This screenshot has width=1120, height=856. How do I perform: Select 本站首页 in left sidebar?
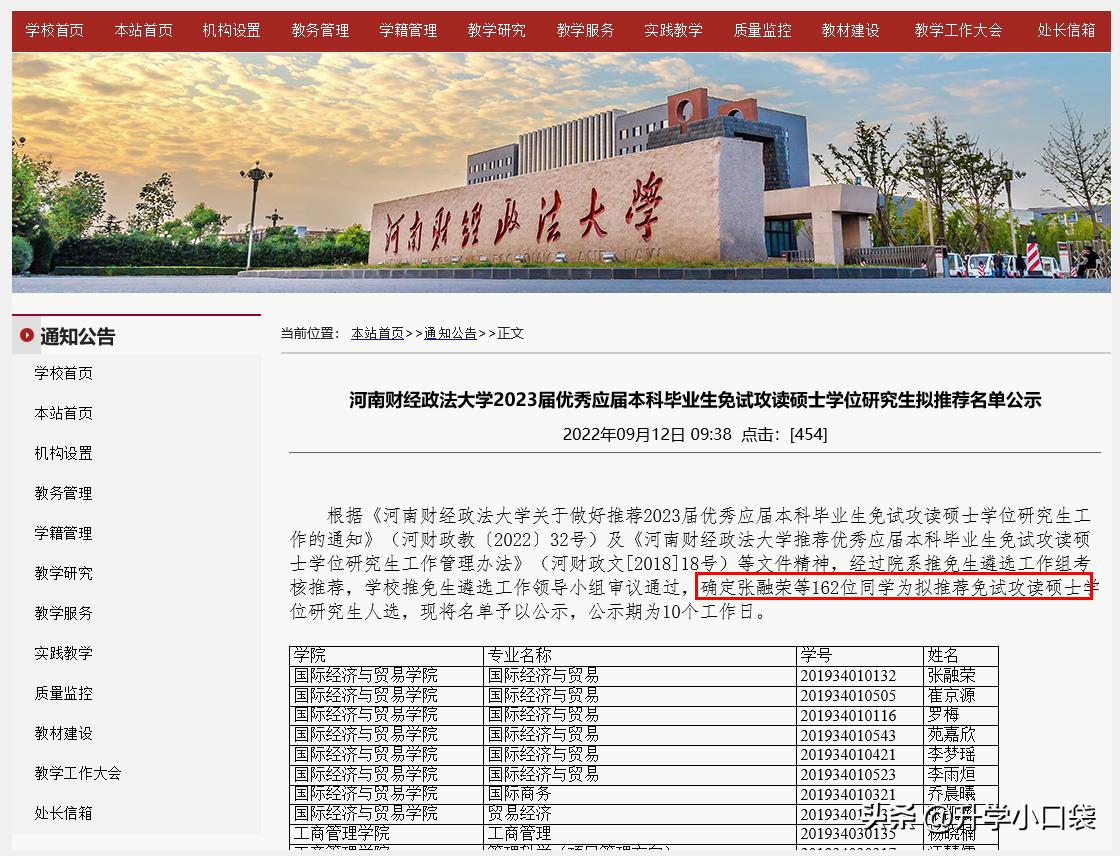(63, 413)
